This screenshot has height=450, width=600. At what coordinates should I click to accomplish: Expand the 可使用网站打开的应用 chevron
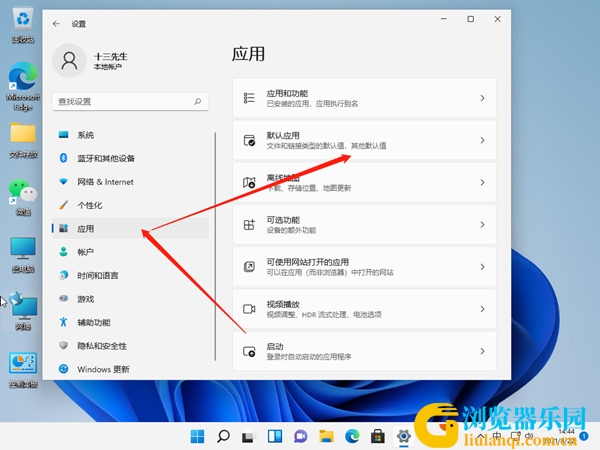pyautogui.click(x=482, y=267)
